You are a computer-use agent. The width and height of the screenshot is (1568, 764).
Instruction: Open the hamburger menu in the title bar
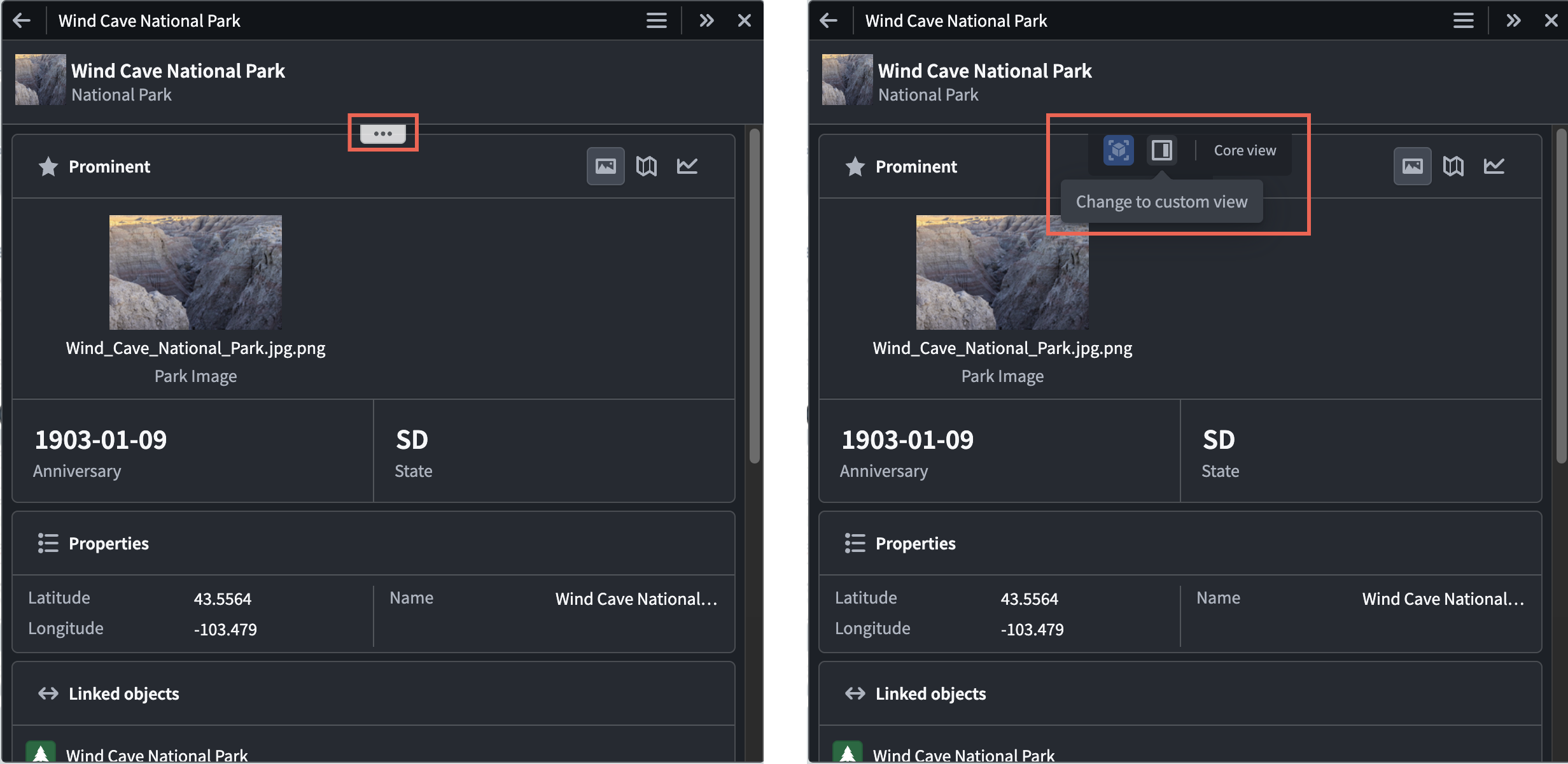point(656,20)
